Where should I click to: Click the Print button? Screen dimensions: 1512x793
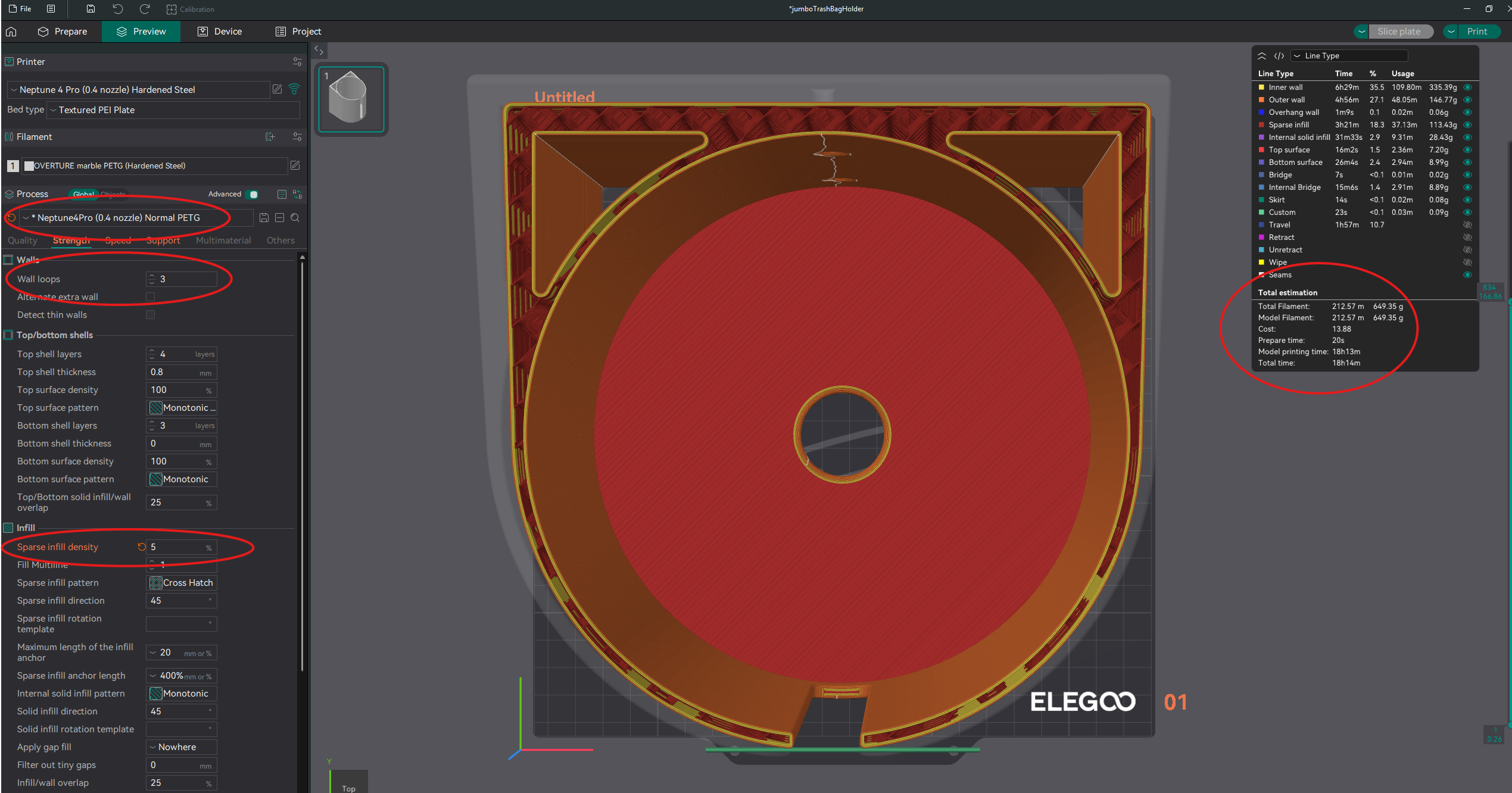tap(1477, 32)
